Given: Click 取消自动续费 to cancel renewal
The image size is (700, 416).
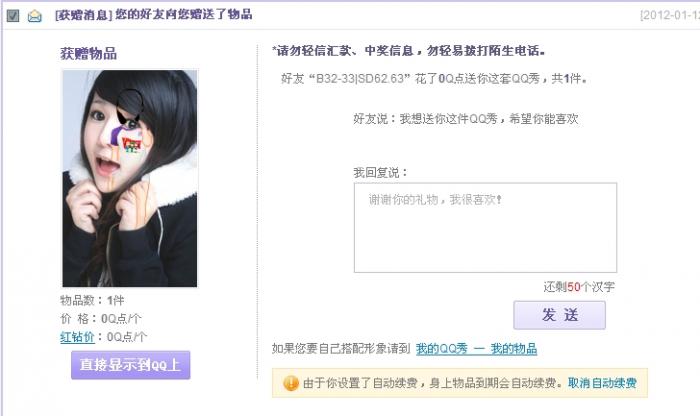Looking at the screenshot, I should 602,383.
